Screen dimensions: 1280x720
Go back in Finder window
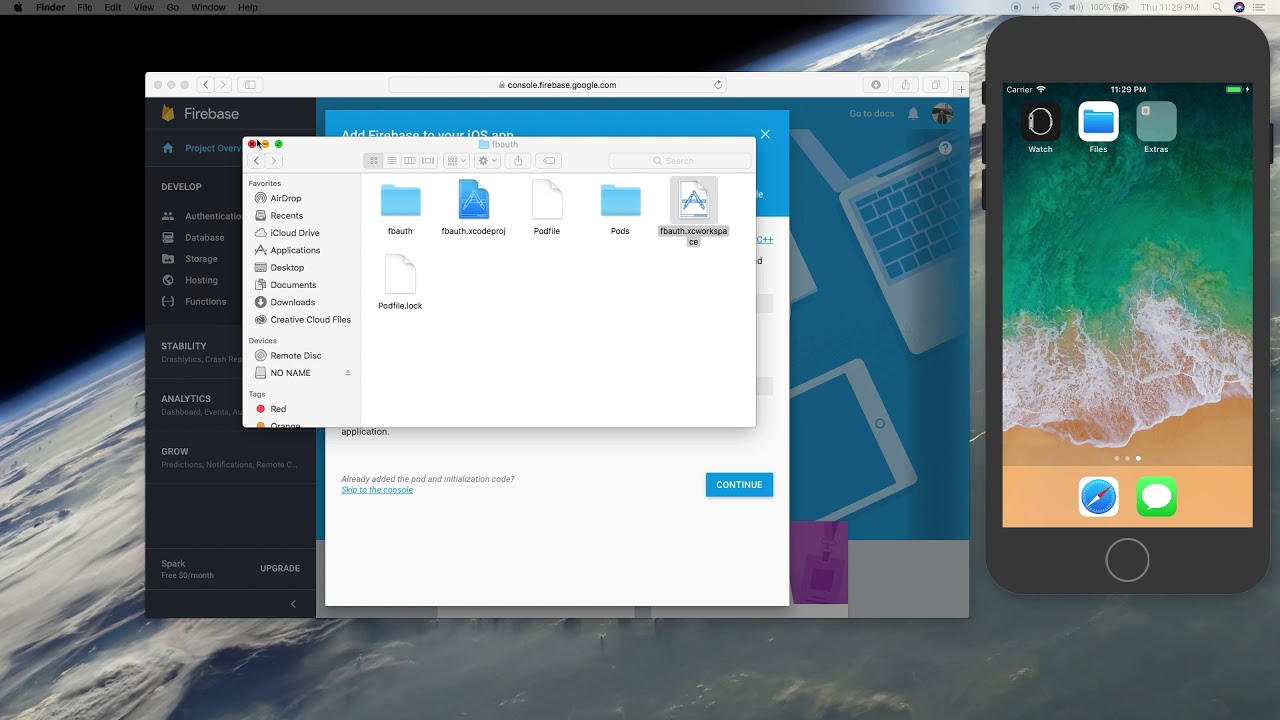(257, 160)
